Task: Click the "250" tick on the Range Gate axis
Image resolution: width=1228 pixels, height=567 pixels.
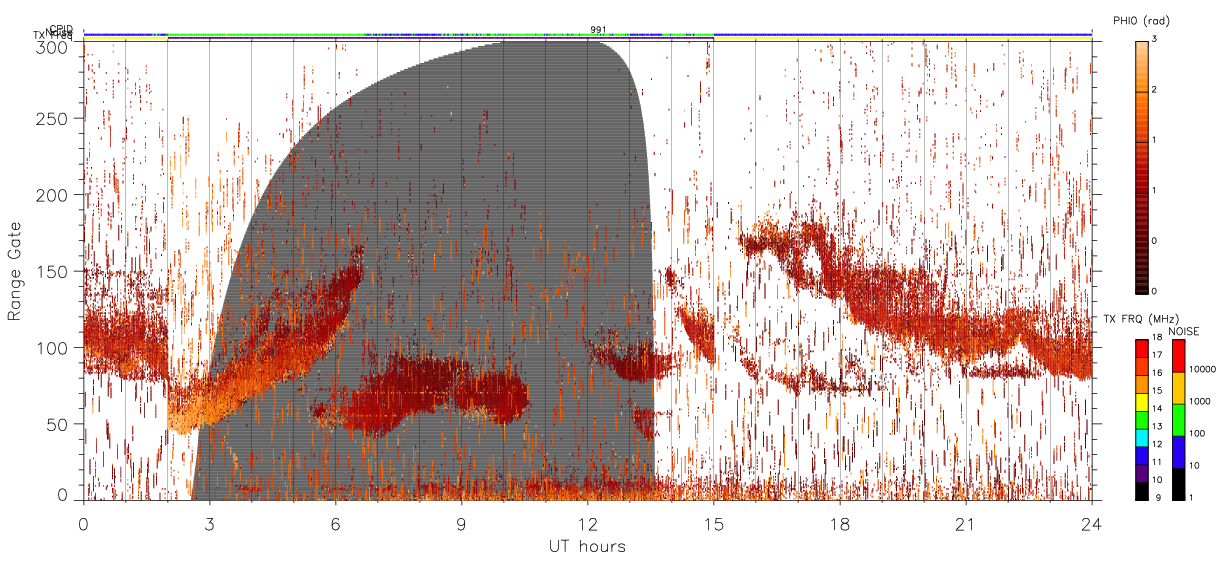Action: pos(53,119)
